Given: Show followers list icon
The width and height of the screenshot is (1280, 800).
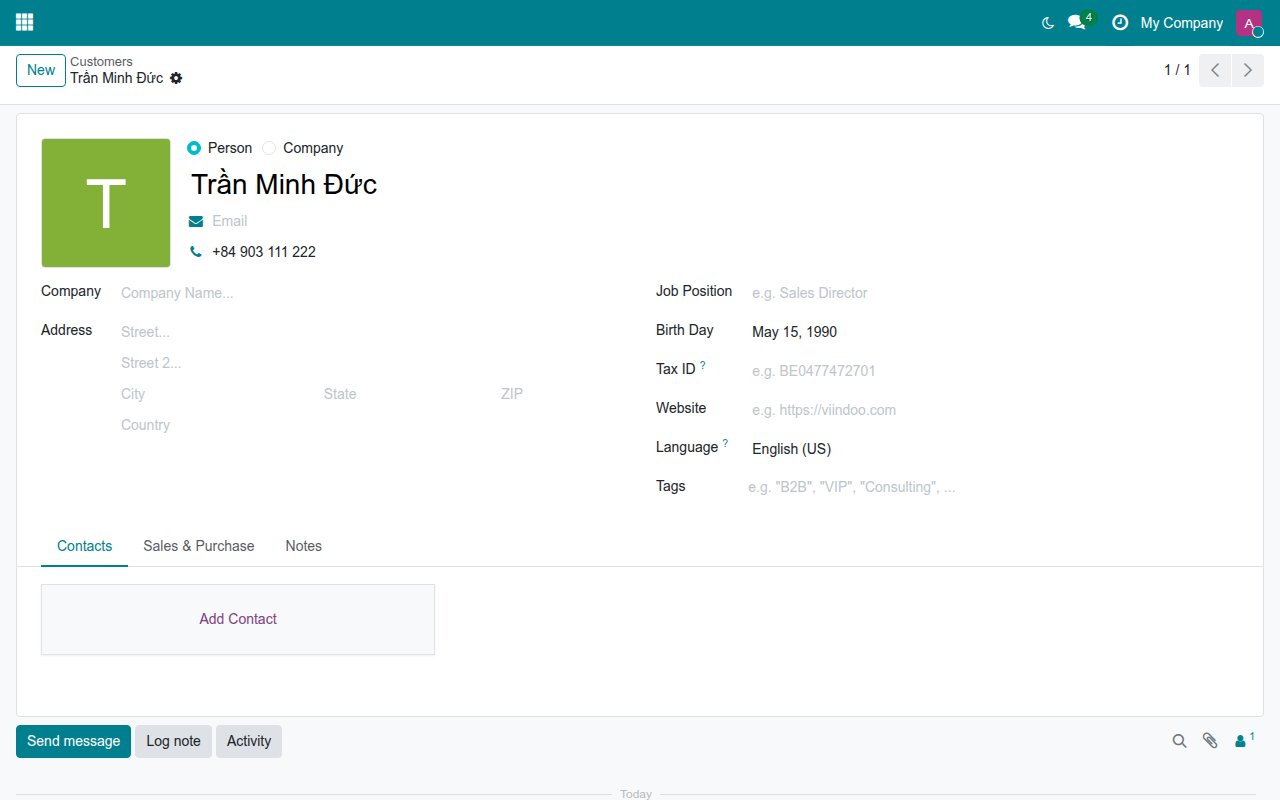Looking at the screenshot, I should (x=1244, y=740).
